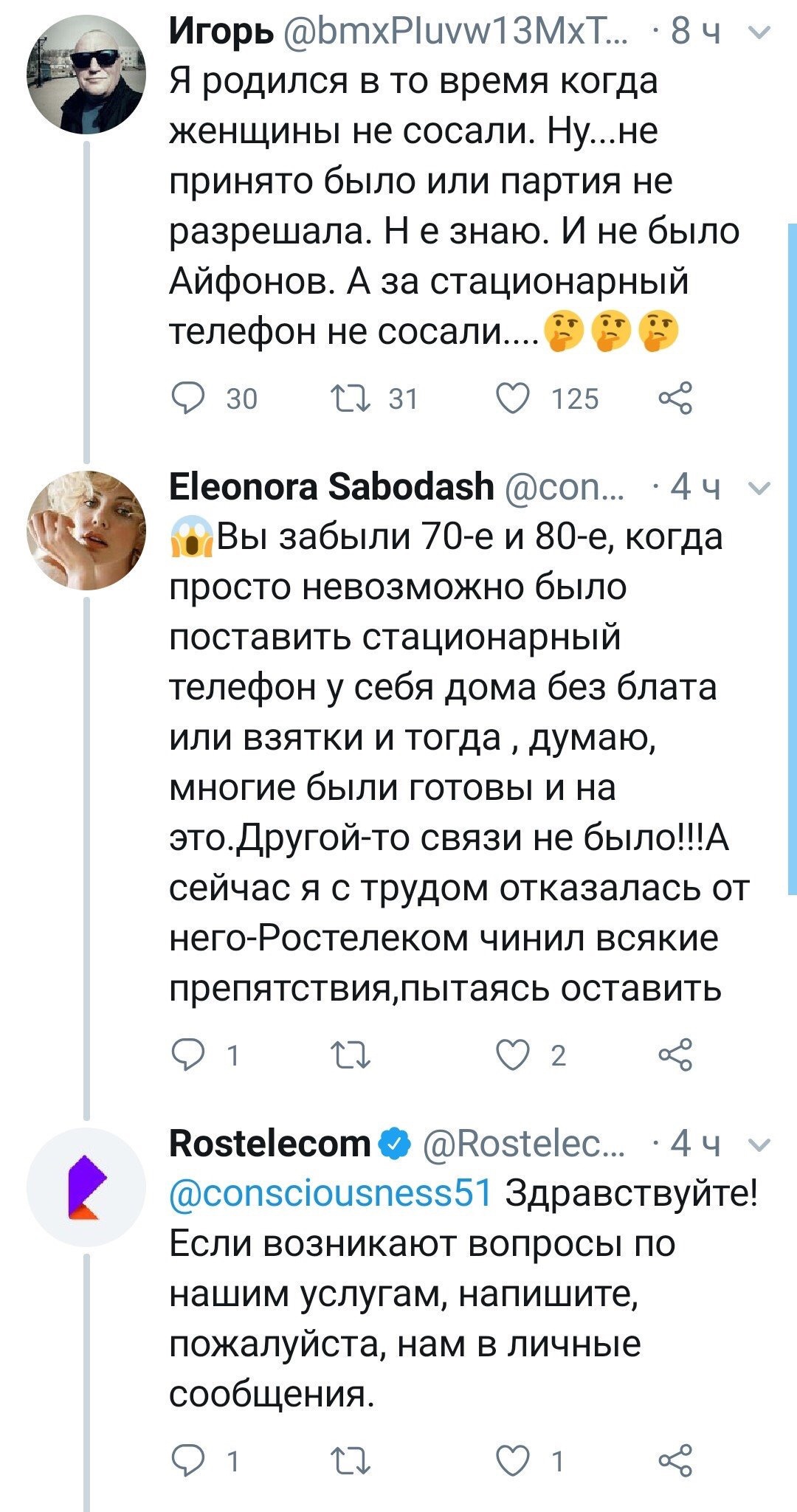Reply to Игорь's tweet about iPhones
Viewport: 797px width, 1512px height.
(189, 398)
